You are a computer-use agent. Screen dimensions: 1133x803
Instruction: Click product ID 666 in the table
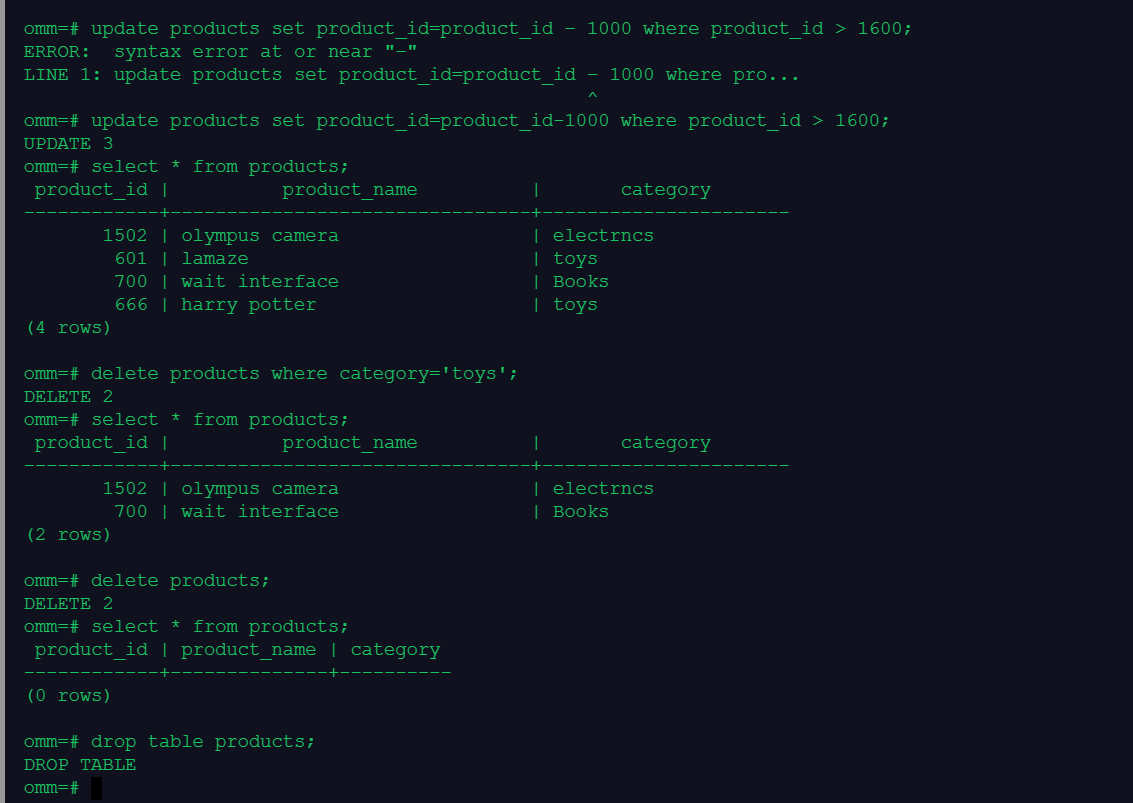coord(130,305)
